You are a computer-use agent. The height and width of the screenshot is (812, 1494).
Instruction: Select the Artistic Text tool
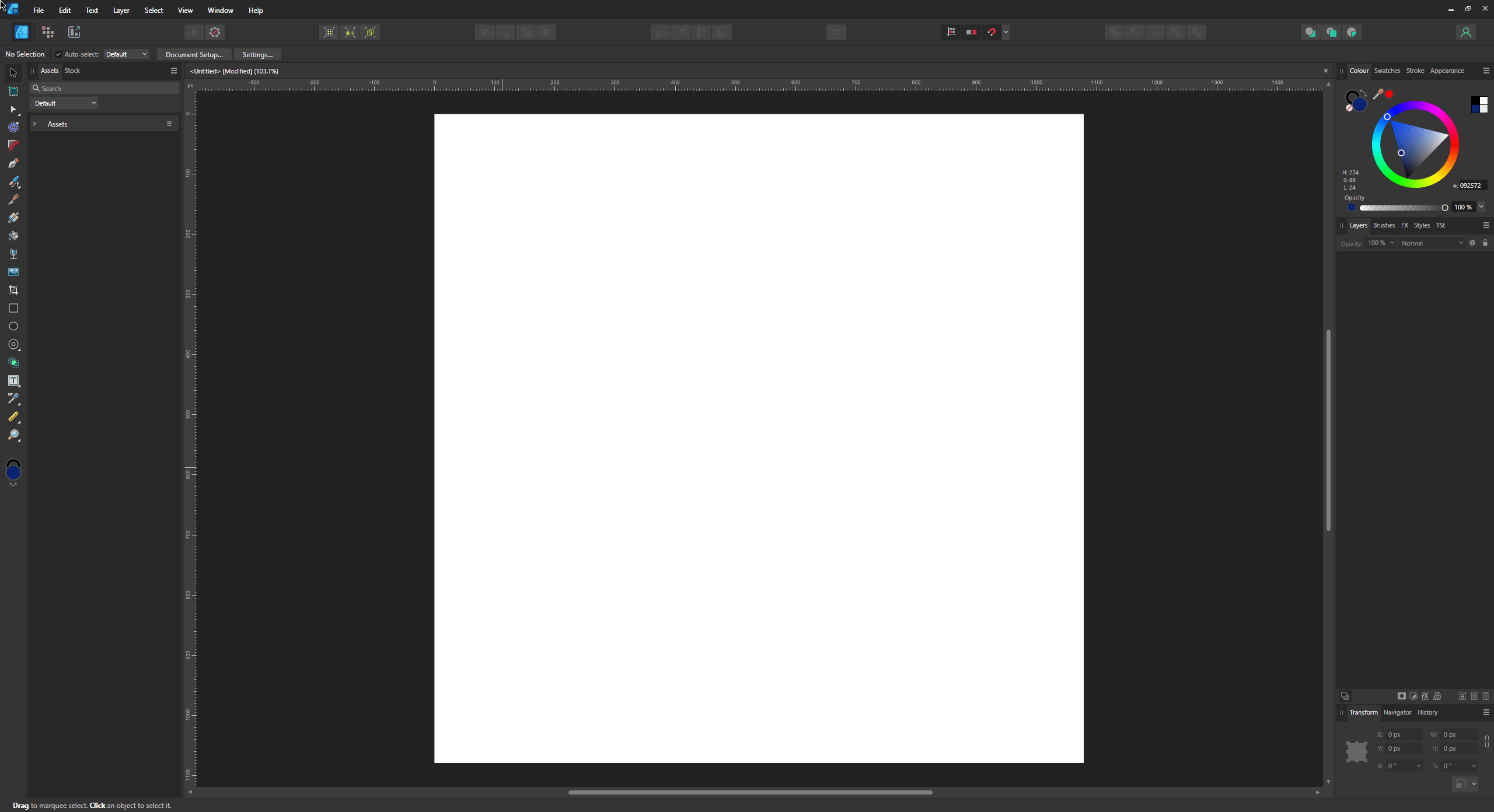pos(13,380)
